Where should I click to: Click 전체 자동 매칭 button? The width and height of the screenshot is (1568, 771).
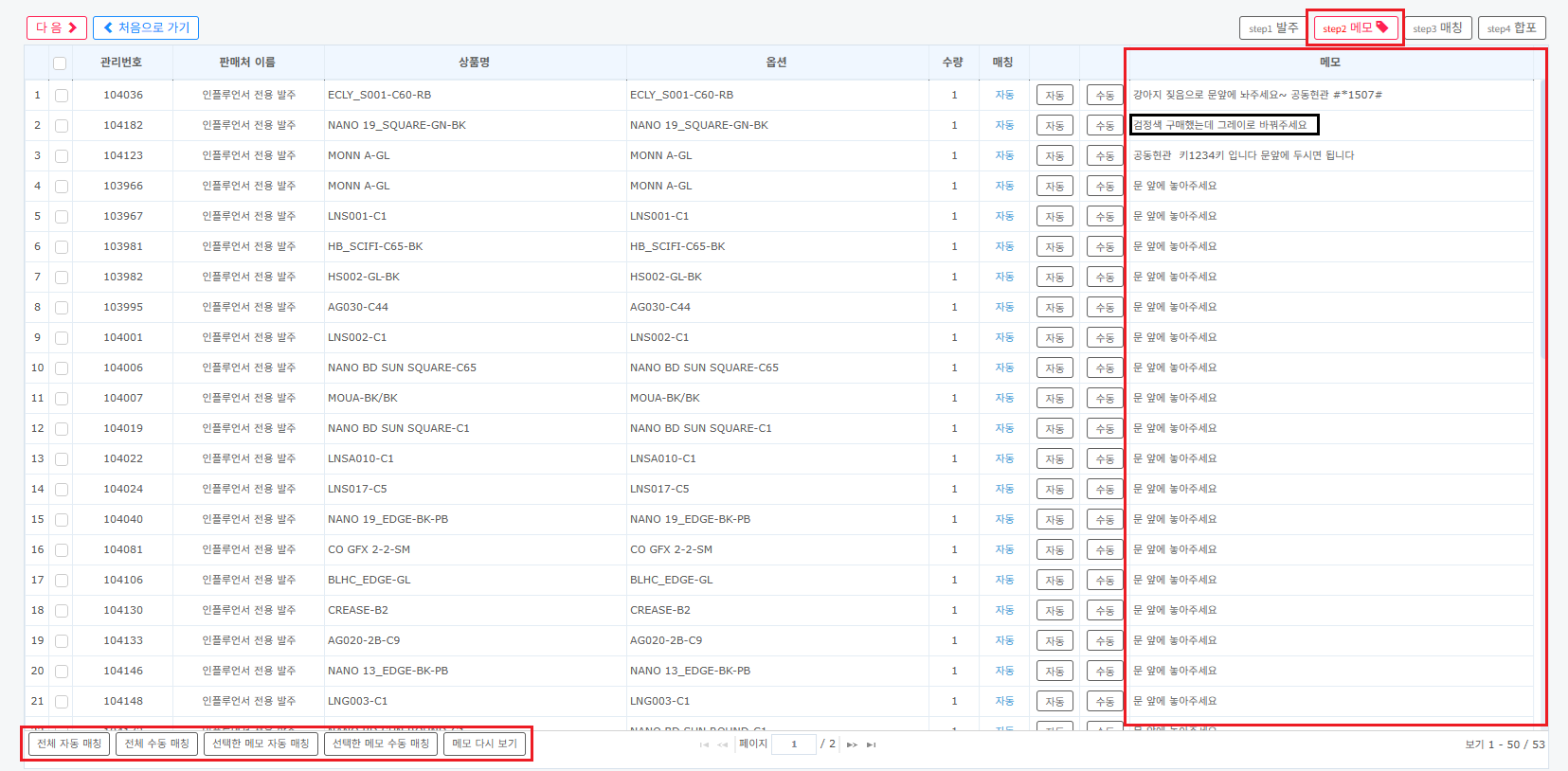(69, 744)
